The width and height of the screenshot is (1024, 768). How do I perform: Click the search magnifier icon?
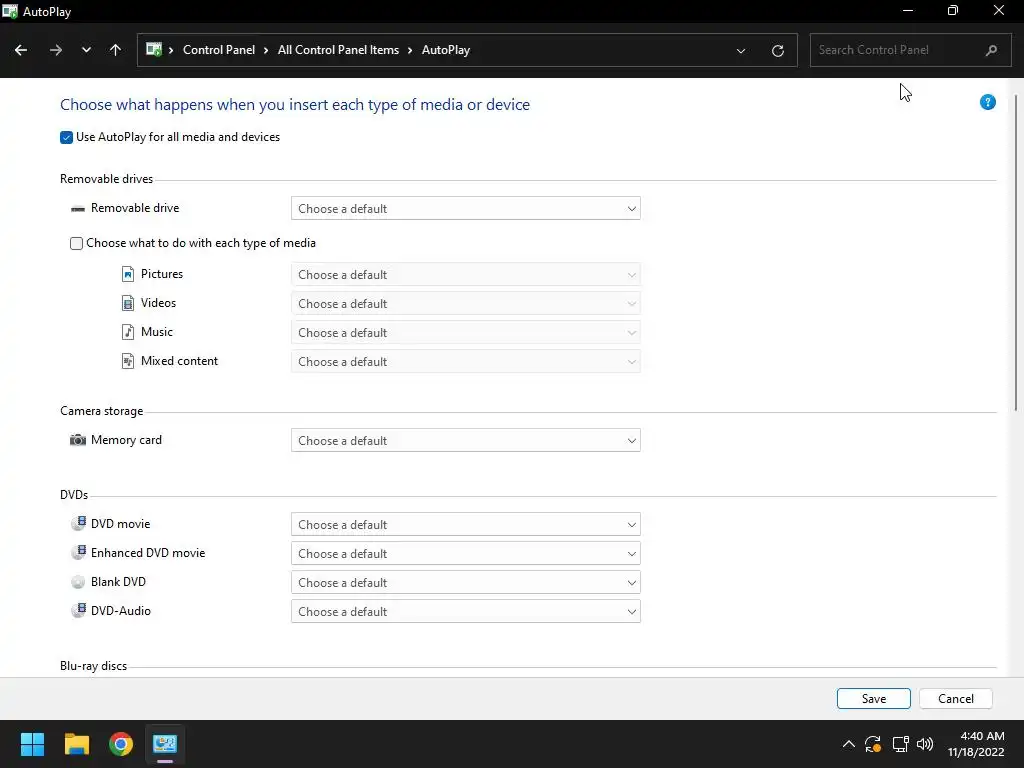pos(991,50)
